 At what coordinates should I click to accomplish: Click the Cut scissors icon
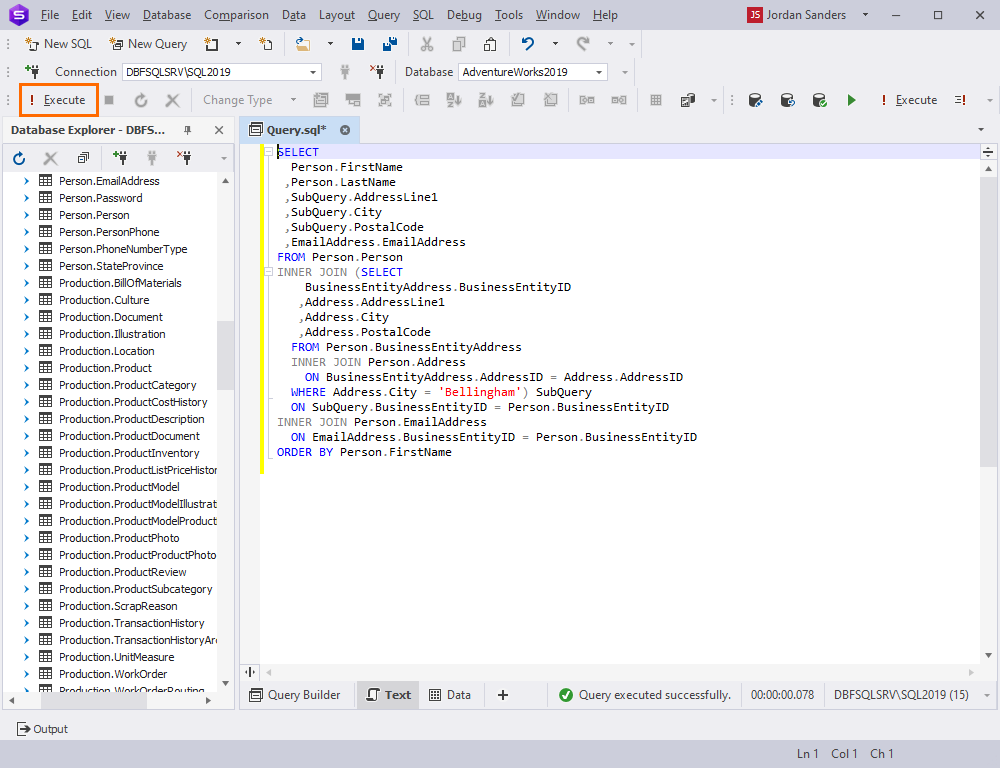pyautogui.click(x=427, y=44)
